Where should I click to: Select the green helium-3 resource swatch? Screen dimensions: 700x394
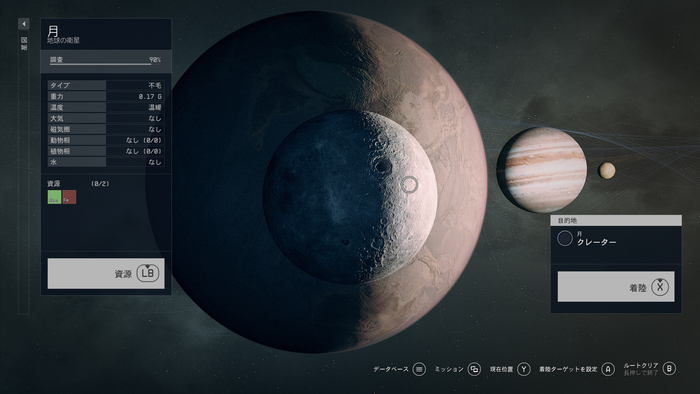pyautogui.click(x=54, y=197)
